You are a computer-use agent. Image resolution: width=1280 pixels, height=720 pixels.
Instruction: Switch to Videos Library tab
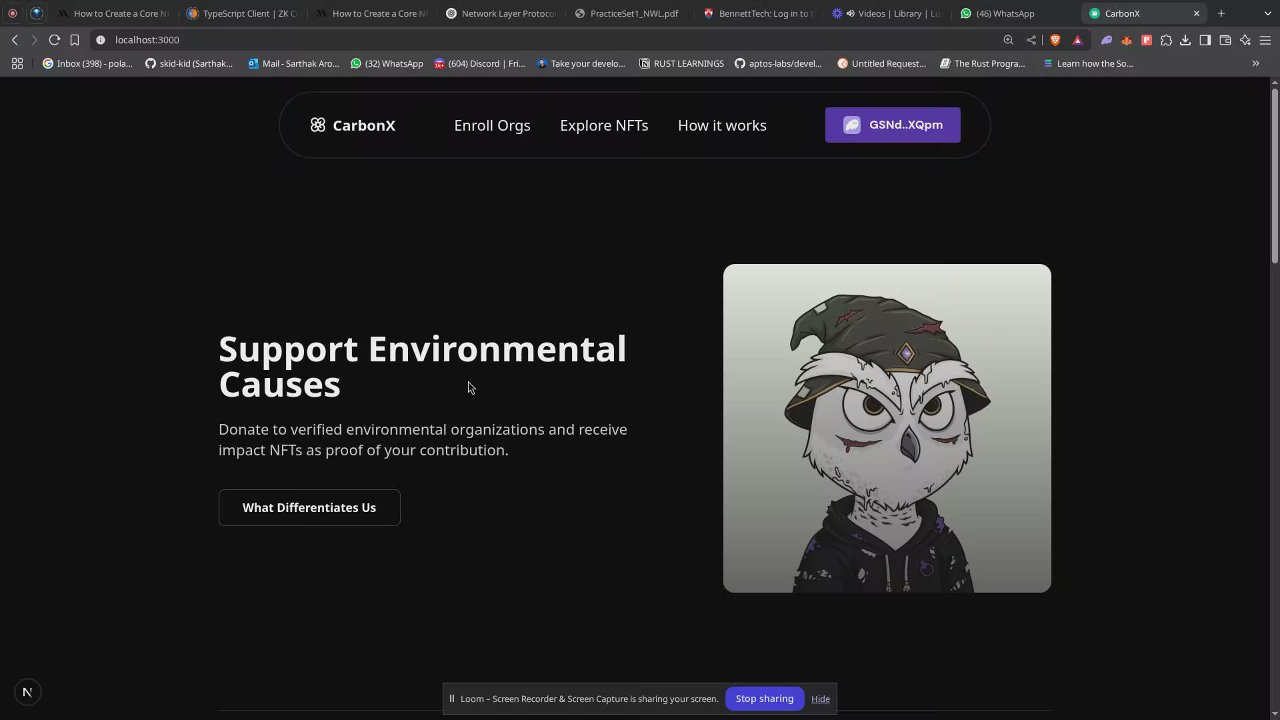888,14
